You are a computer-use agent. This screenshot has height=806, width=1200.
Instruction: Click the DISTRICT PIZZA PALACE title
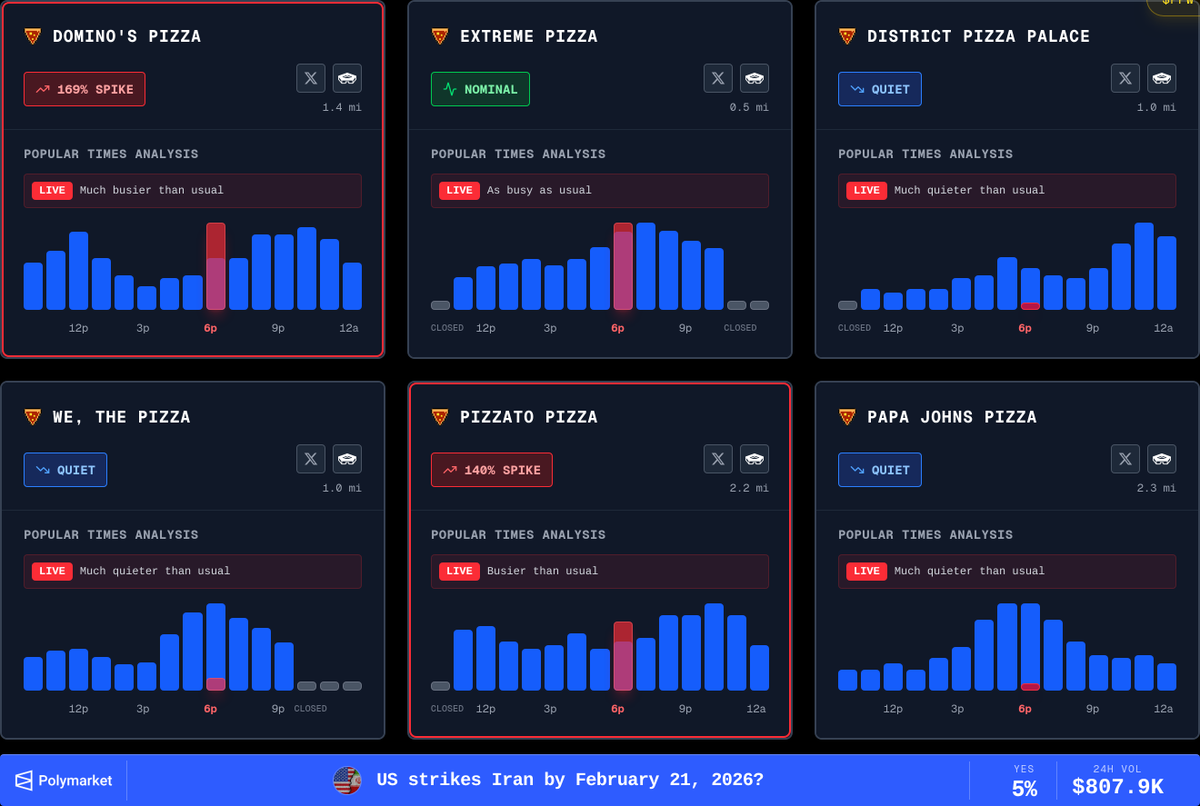coord(979,36)
